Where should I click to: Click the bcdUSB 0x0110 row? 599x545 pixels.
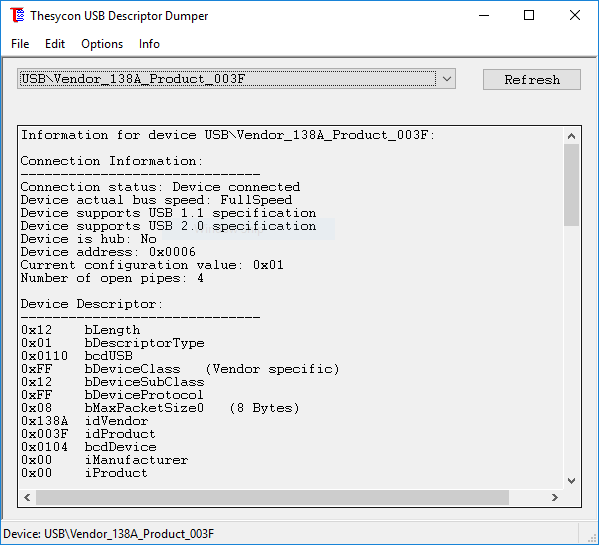(76, 356)
